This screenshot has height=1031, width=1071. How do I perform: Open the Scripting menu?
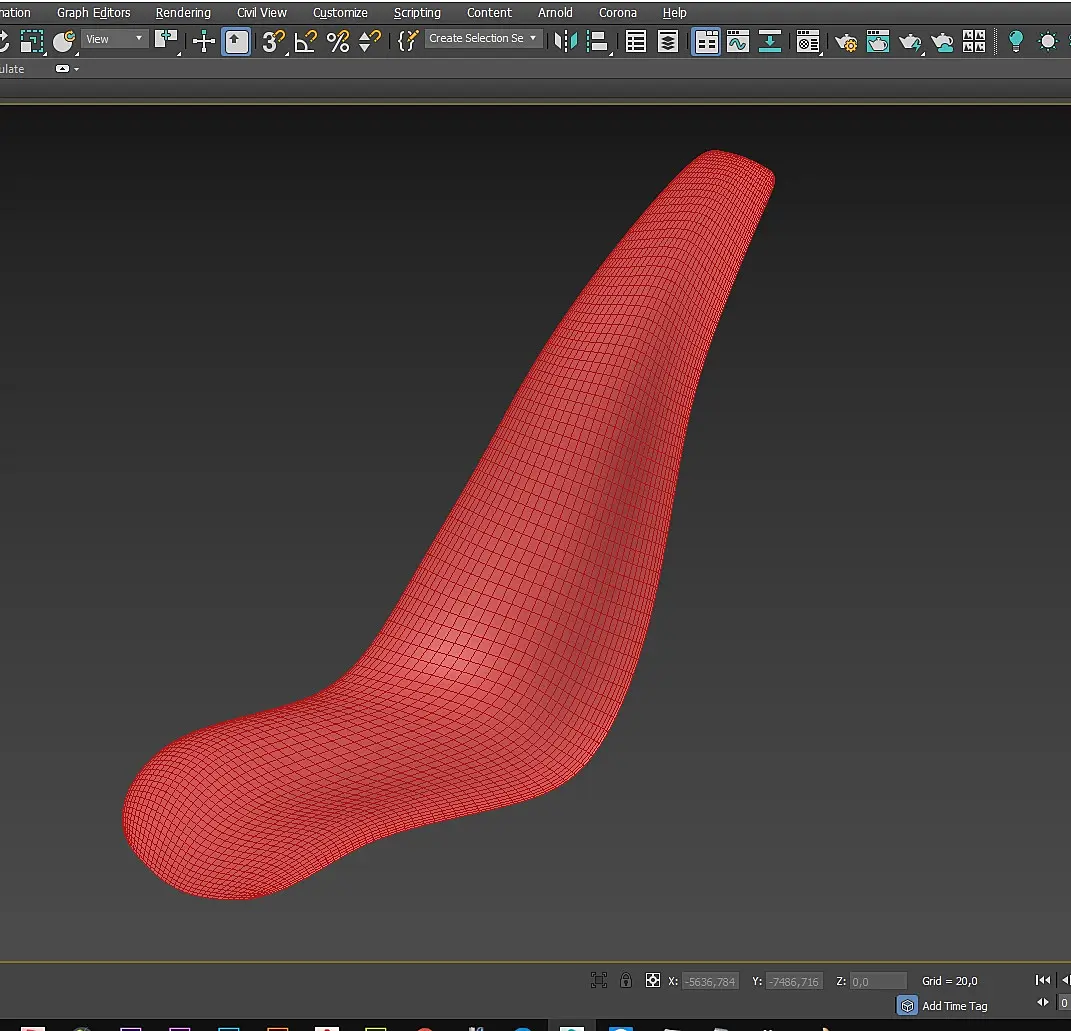click(x=417, y=12)
